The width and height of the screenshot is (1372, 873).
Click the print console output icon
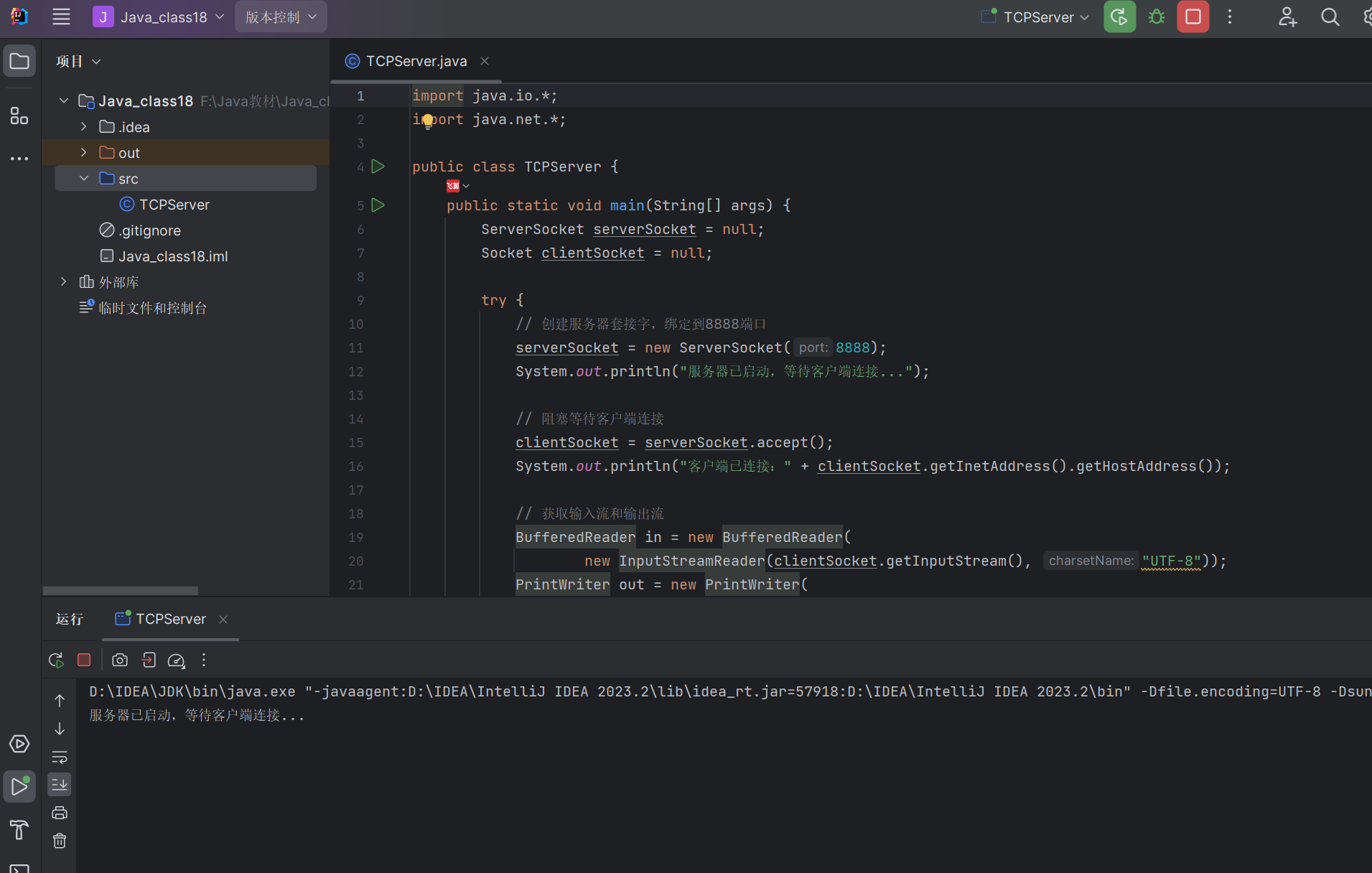[60, 813]
